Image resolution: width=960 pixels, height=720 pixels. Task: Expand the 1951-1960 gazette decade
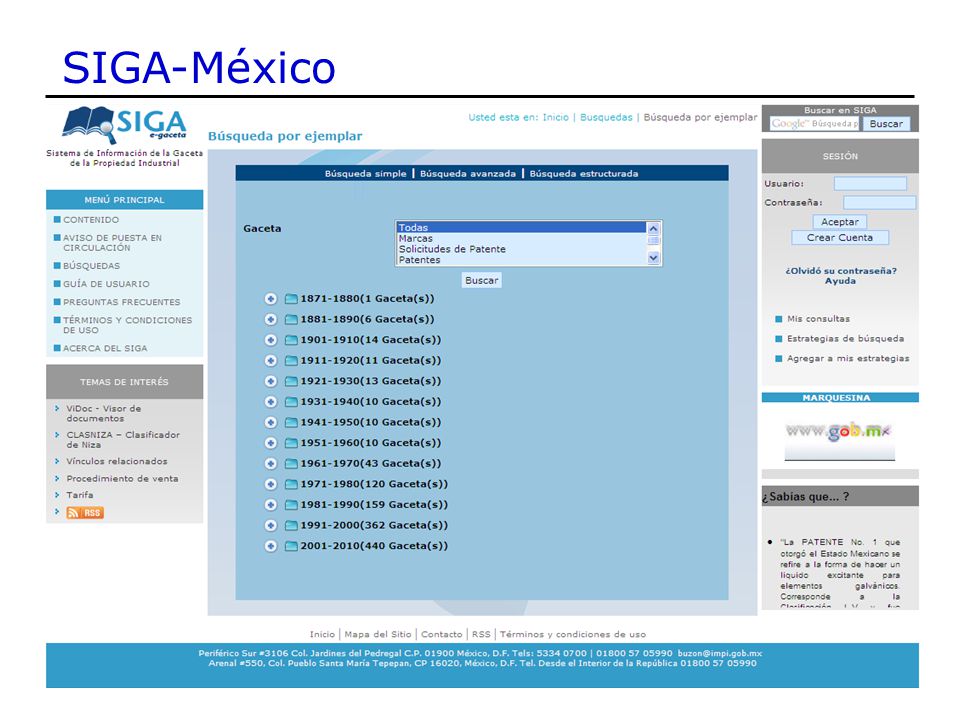click(x=271, y=443)
